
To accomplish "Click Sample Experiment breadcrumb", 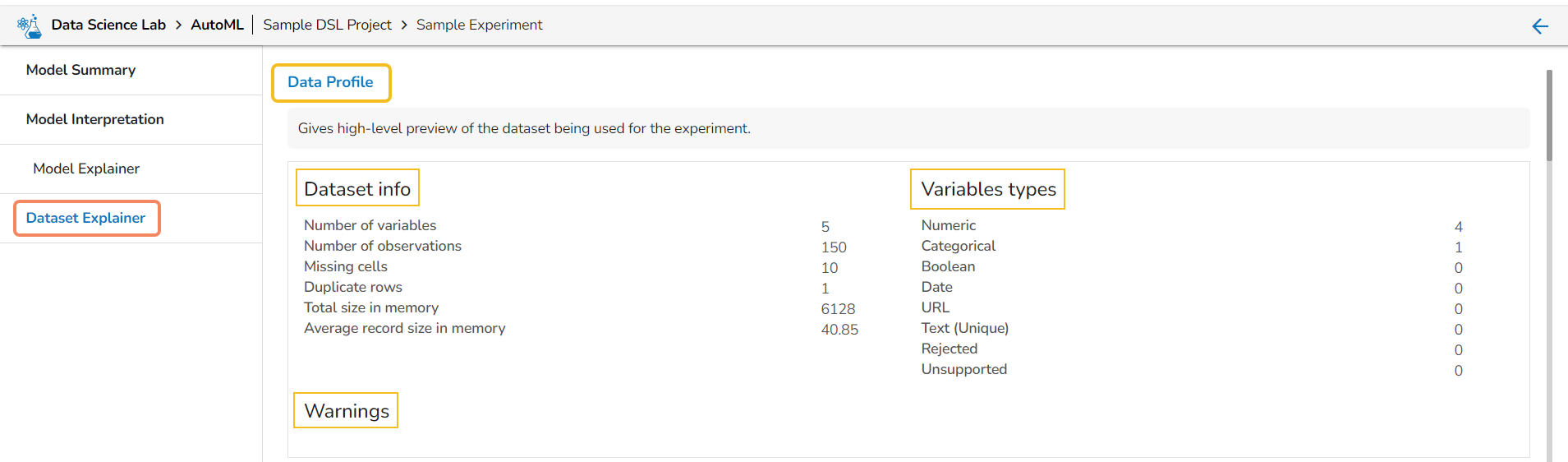I will 479,25.
